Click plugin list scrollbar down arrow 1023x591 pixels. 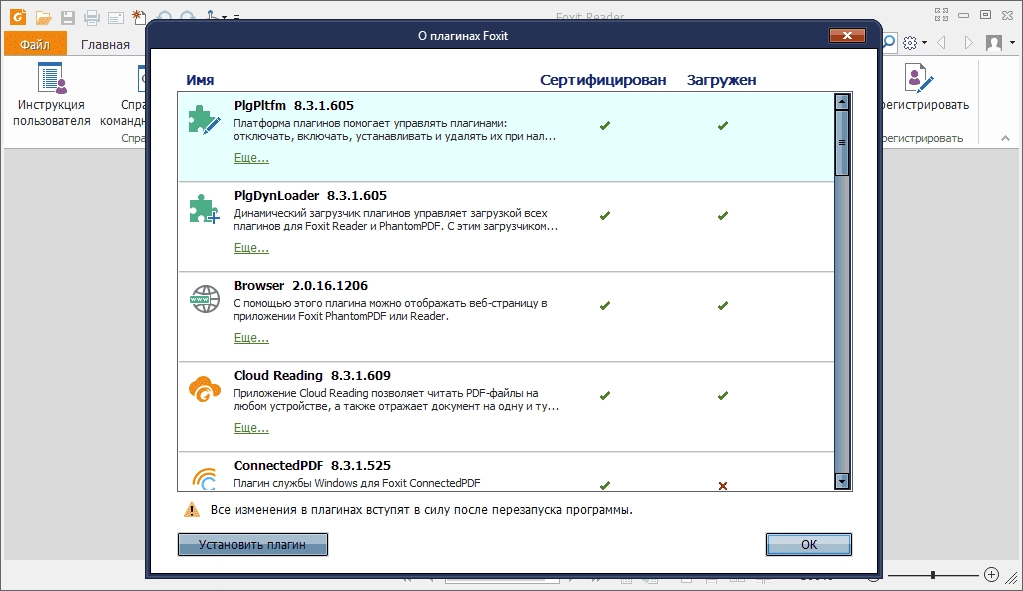pos(842,481)
